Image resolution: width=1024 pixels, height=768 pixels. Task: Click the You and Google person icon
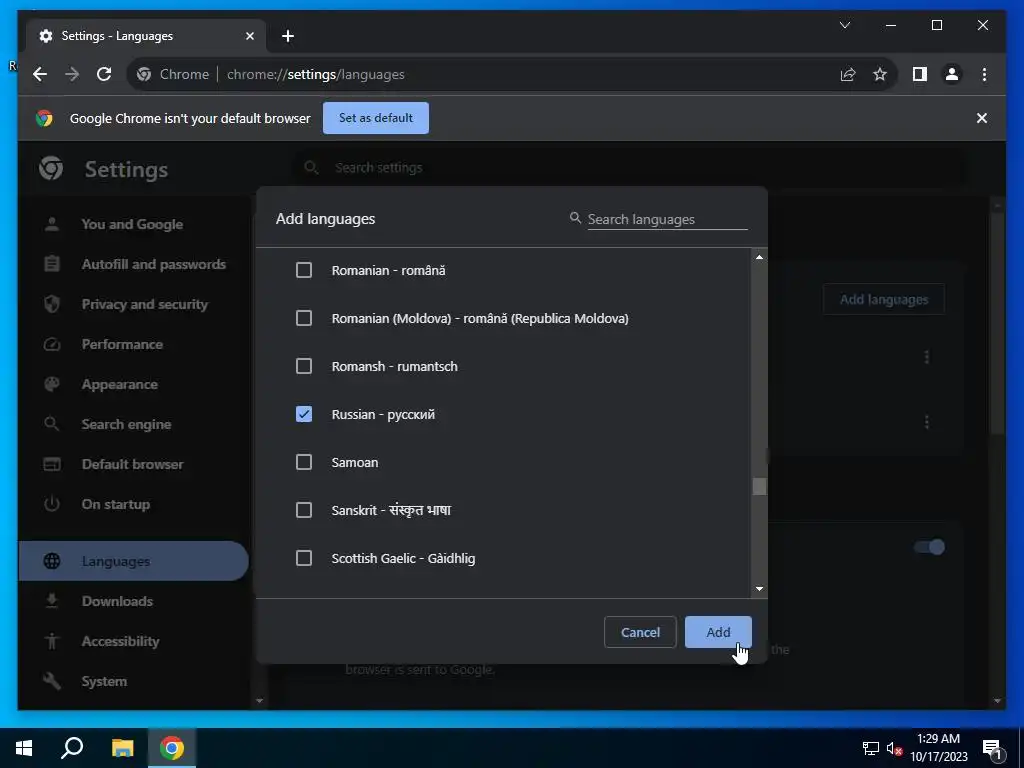[52, 224]
